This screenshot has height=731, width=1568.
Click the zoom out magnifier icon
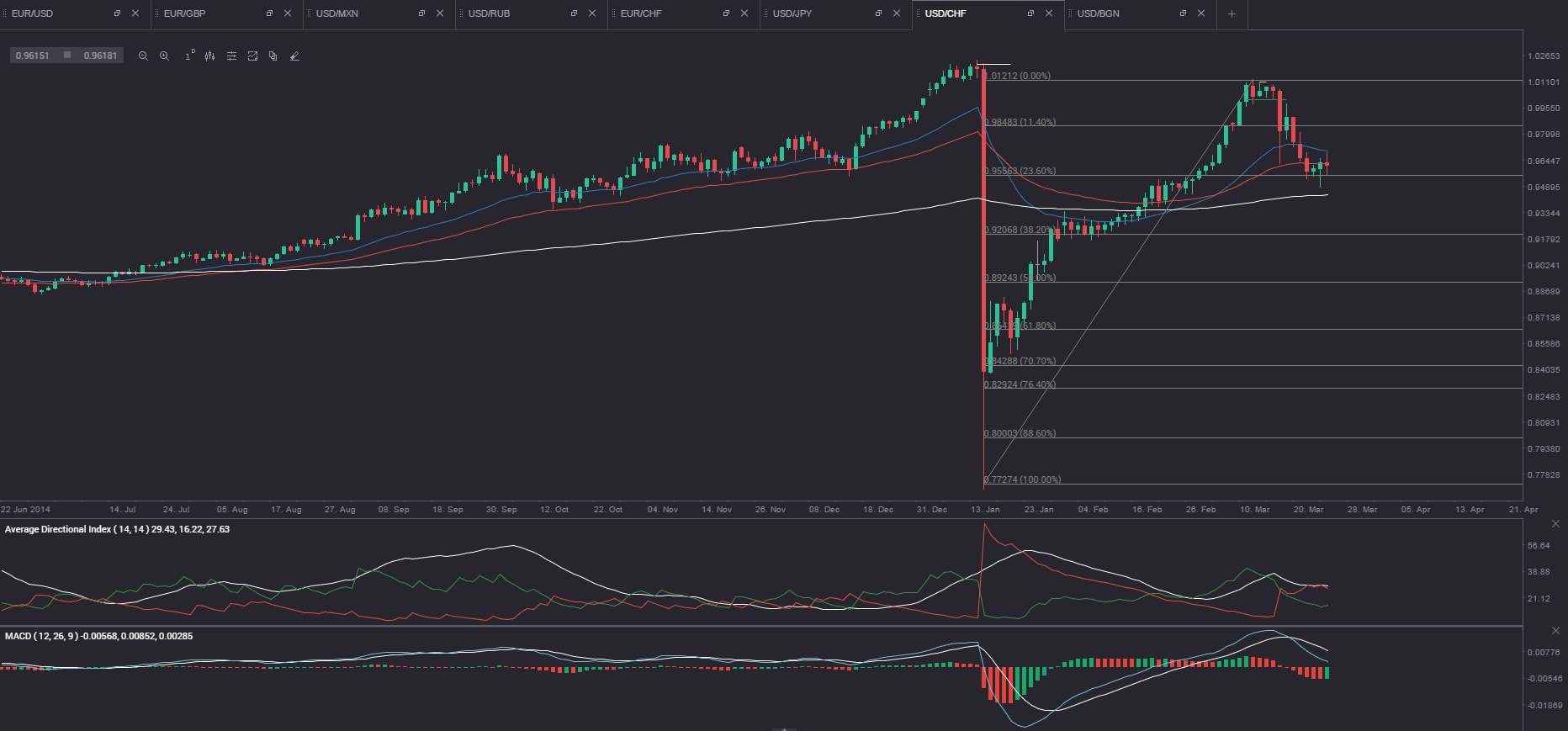[143, 56]
